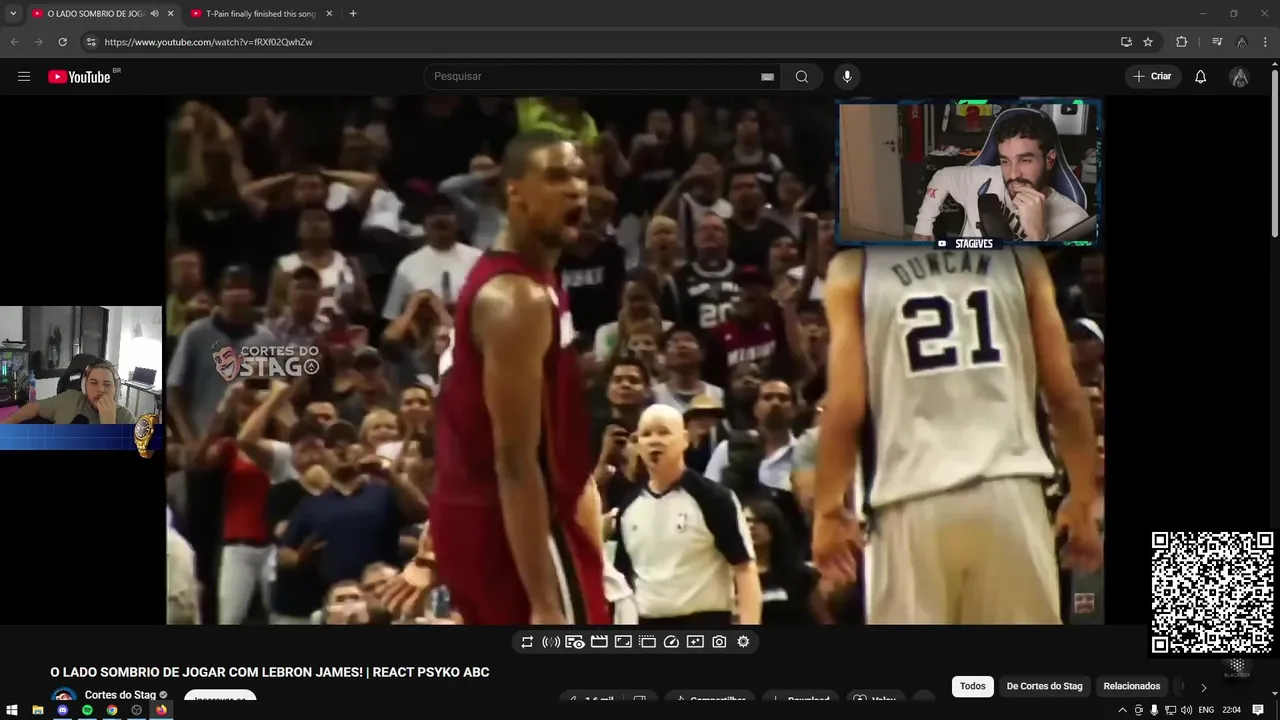This screenshot has width=1280, height=720.
Task: Open the Windows action center notifications
Action: tap(1258, 710)
